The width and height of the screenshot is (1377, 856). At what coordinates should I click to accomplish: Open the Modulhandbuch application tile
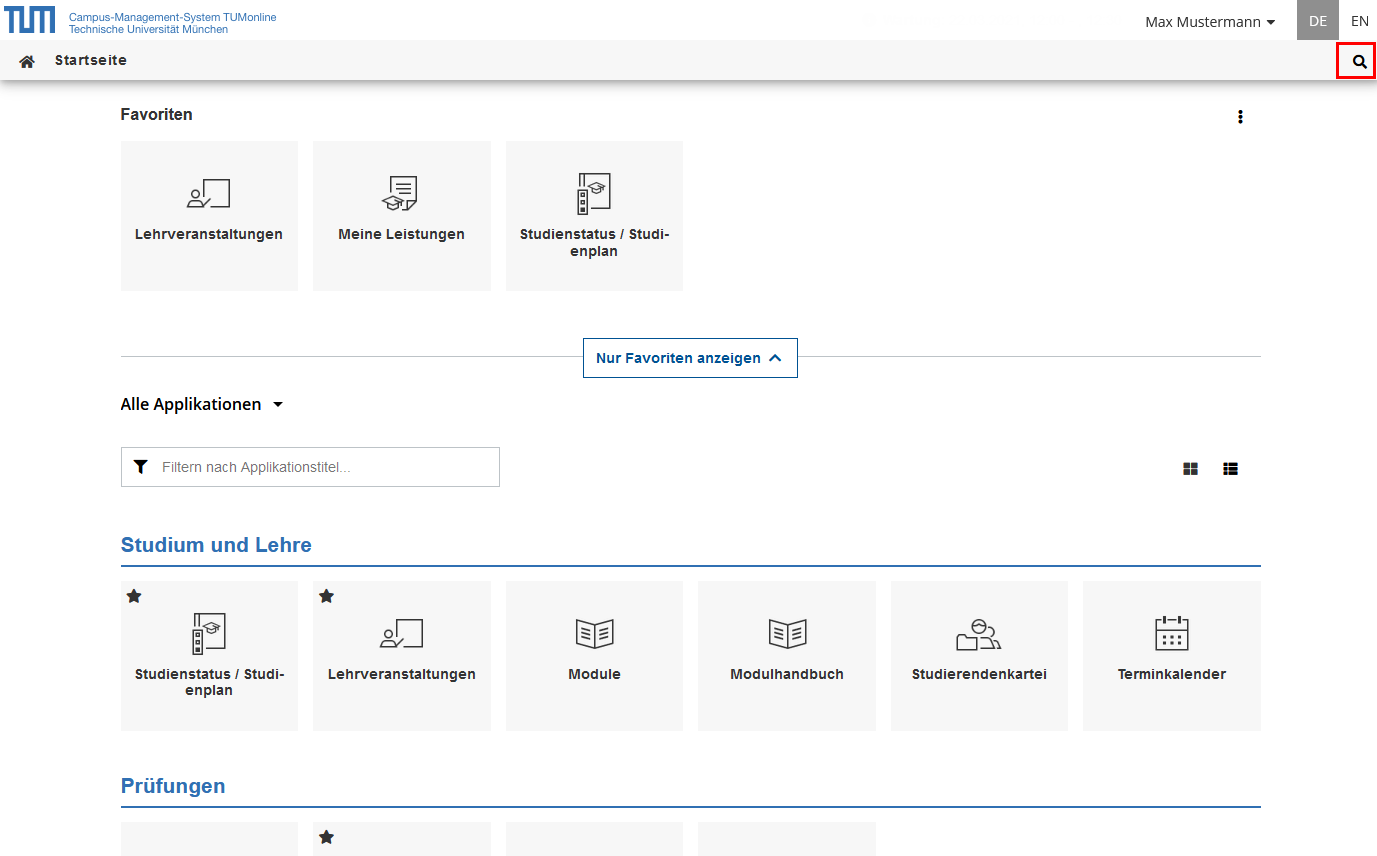tap(786, 655)
